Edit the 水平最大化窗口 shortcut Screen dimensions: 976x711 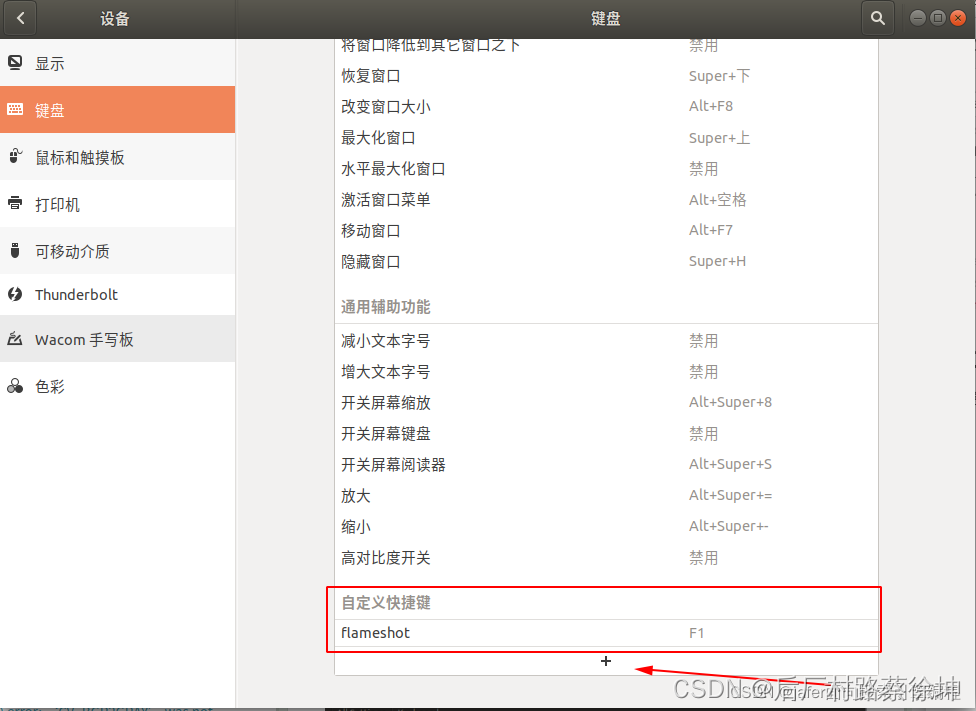click(x=606, y=169)
